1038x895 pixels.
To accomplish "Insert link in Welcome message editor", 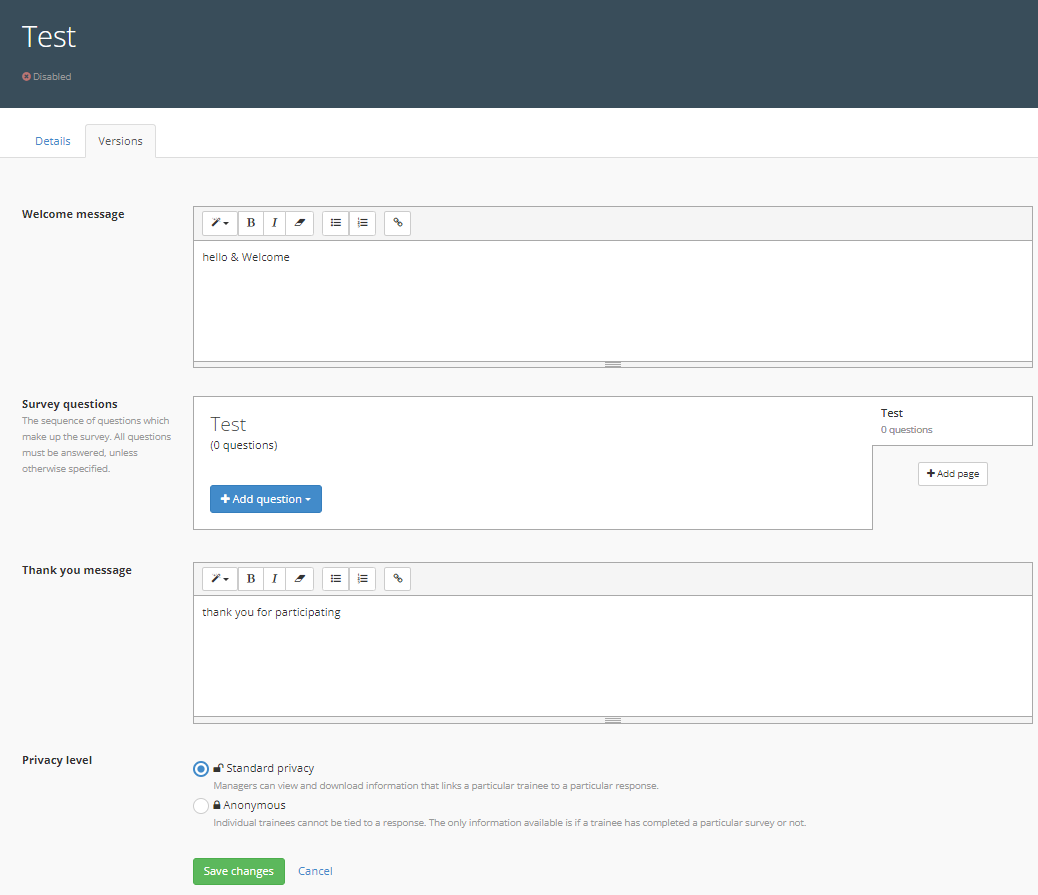I will (397, 223).
